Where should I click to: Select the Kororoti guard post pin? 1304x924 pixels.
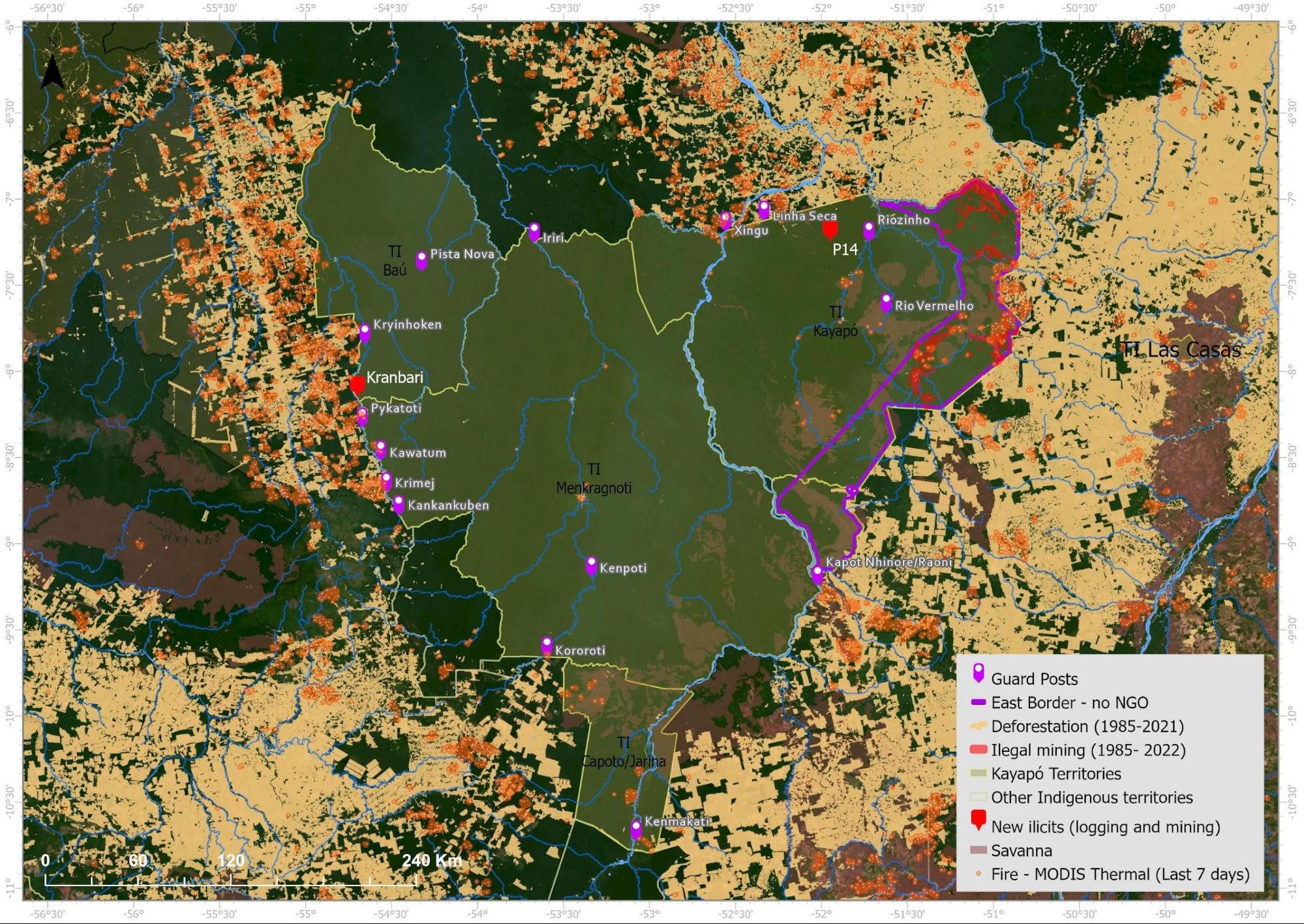(547, 646)
